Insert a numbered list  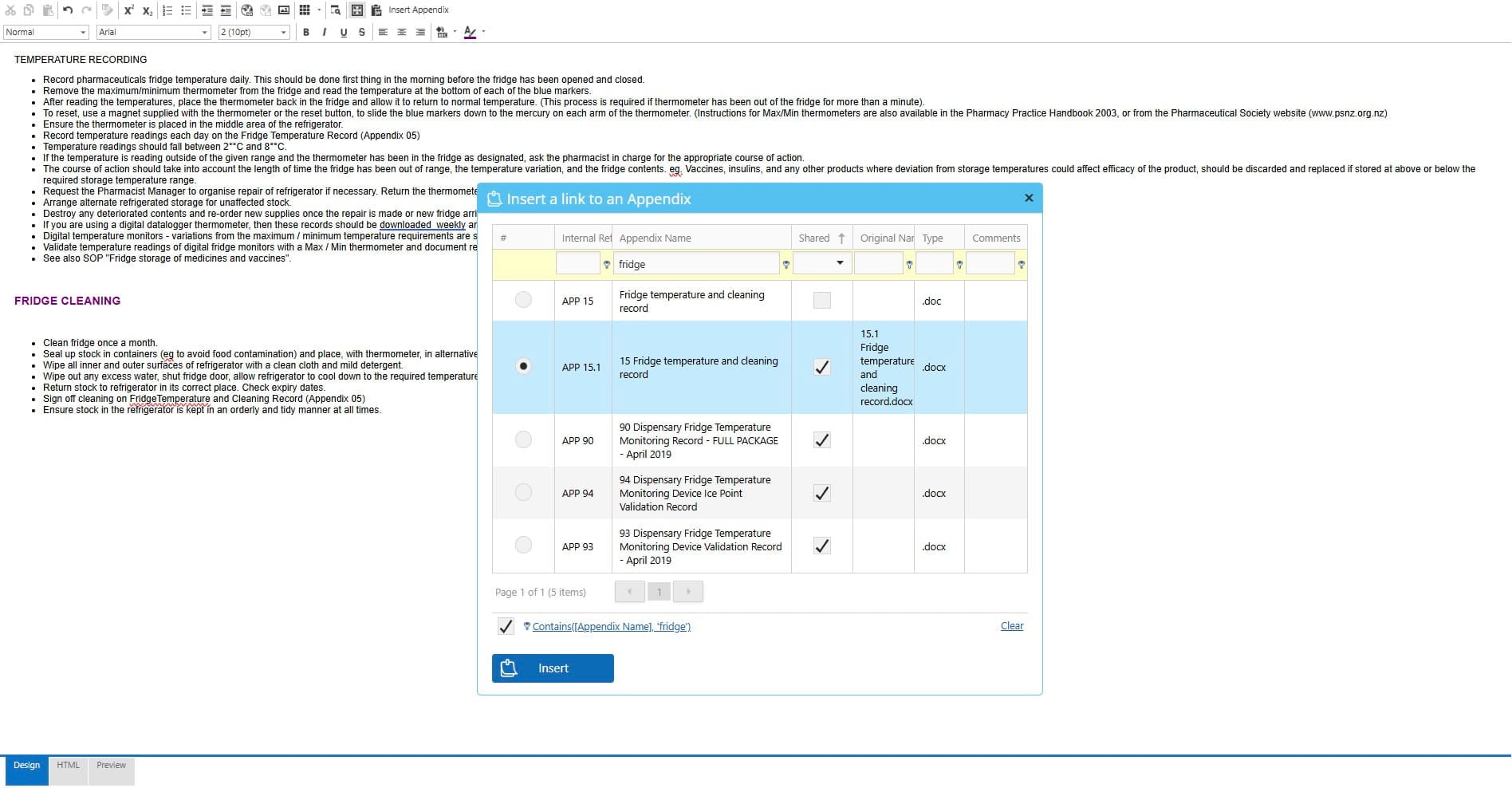coord(167,10)
